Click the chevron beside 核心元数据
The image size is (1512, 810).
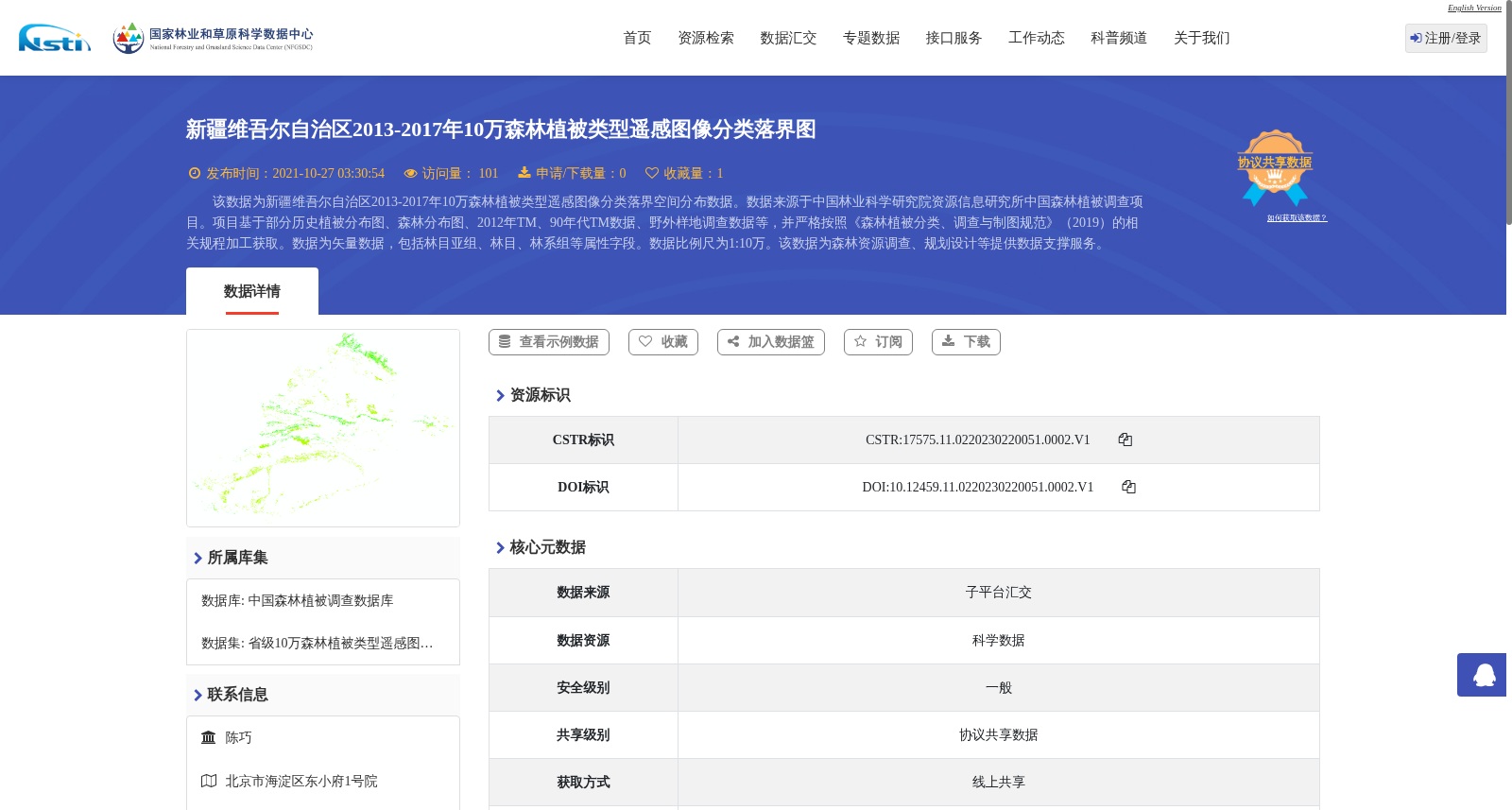(500, 548)
